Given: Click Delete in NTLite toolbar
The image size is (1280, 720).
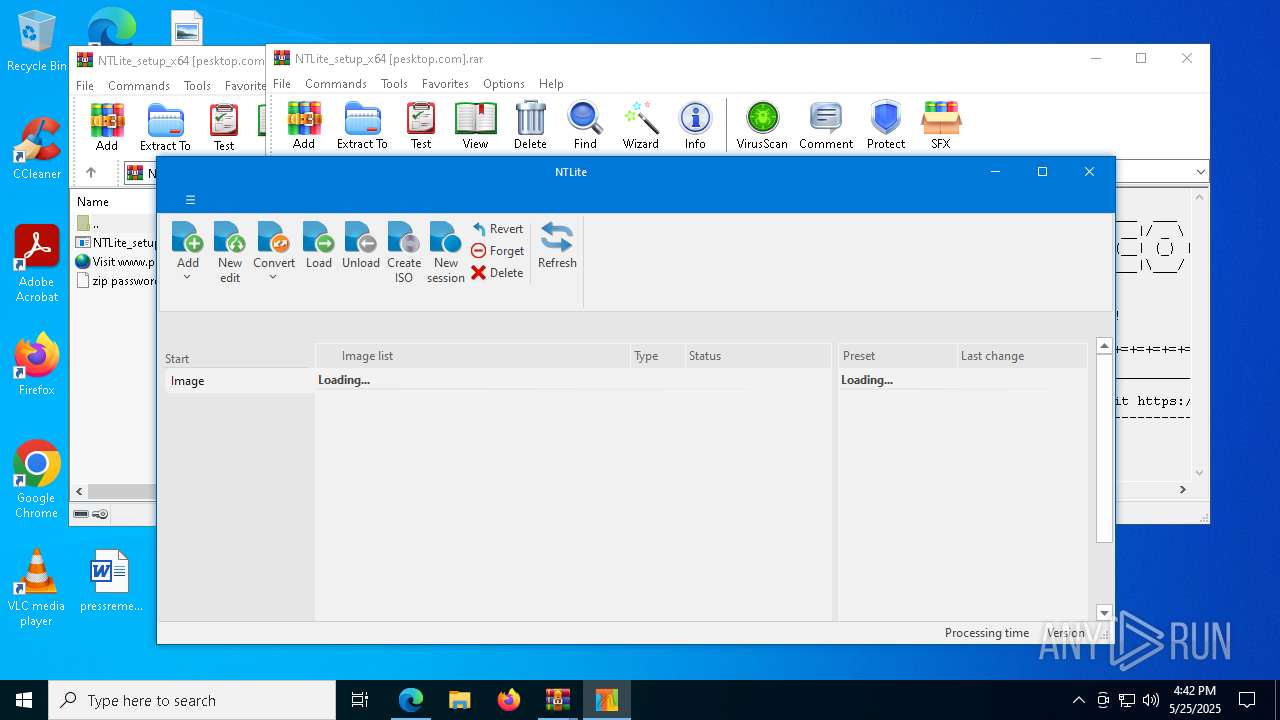Looking at the screenshot, I should 497,273.
